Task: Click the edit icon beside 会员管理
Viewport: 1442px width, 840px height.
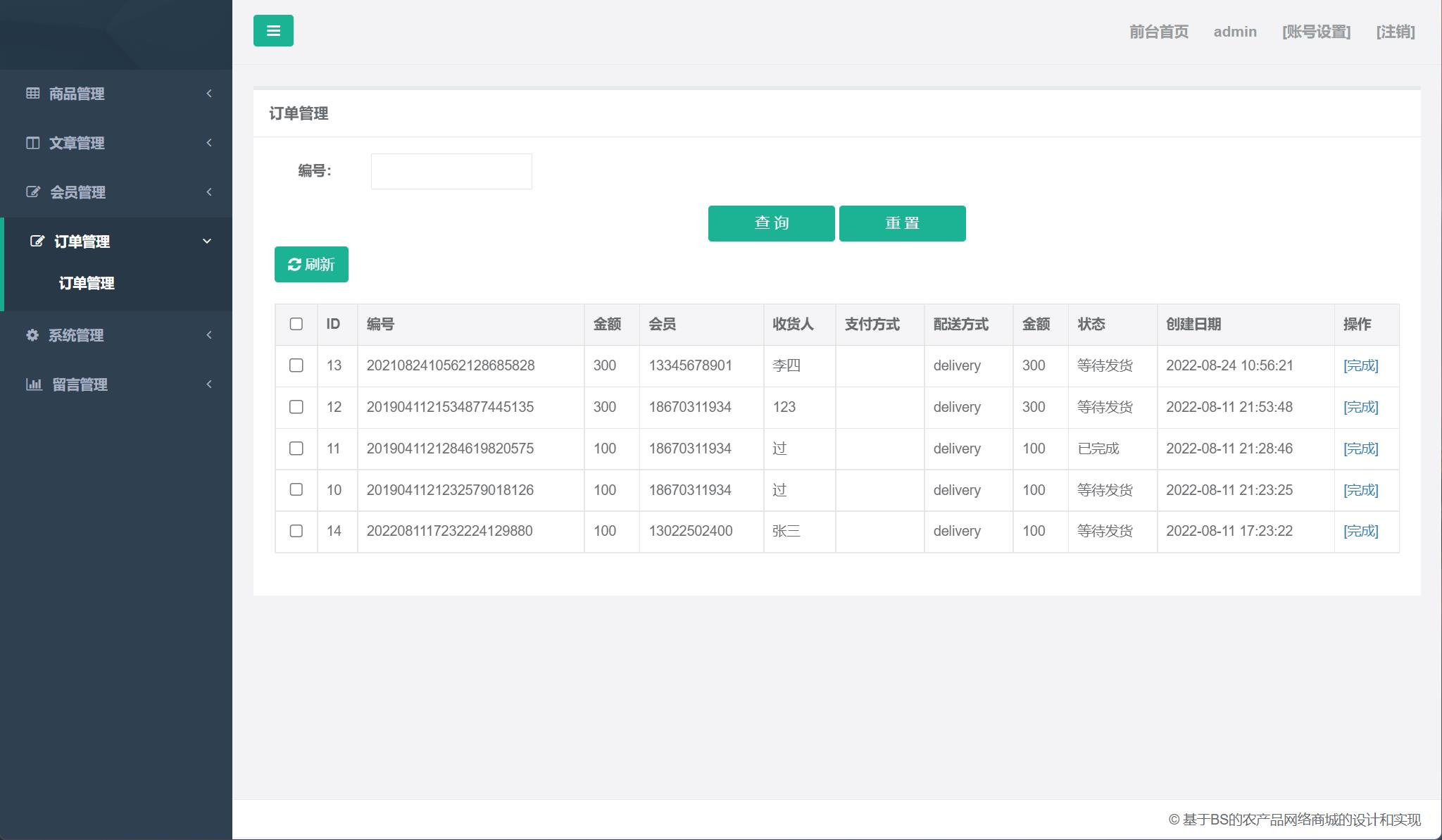Action: [32, 192]
